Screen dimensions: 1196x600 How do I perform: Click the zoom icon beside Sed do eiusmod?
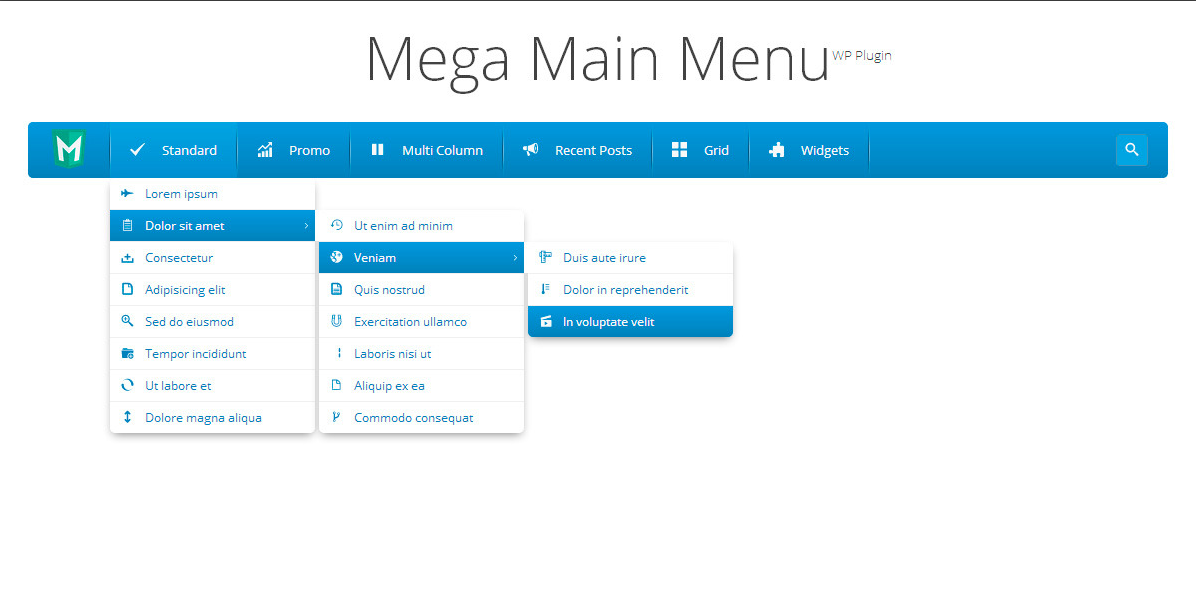127,322
